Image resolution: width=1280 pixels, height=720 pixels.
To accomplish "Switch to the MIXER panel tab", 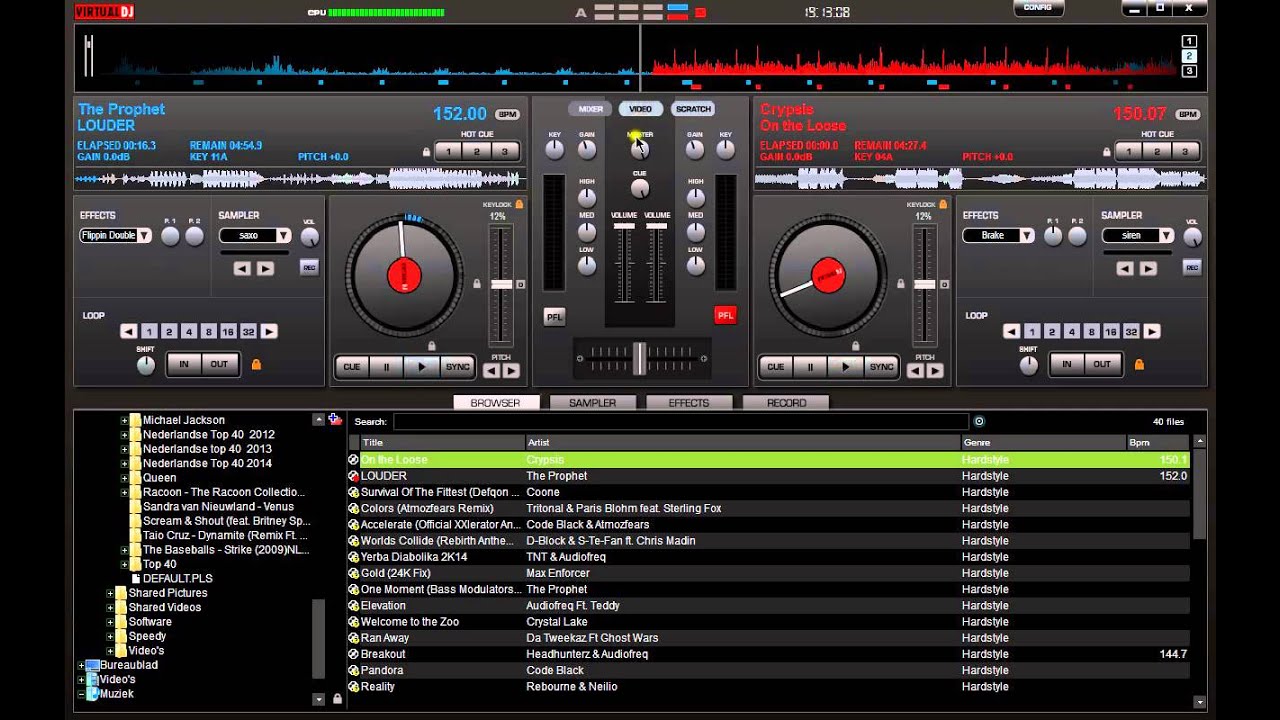I will 591,109.
